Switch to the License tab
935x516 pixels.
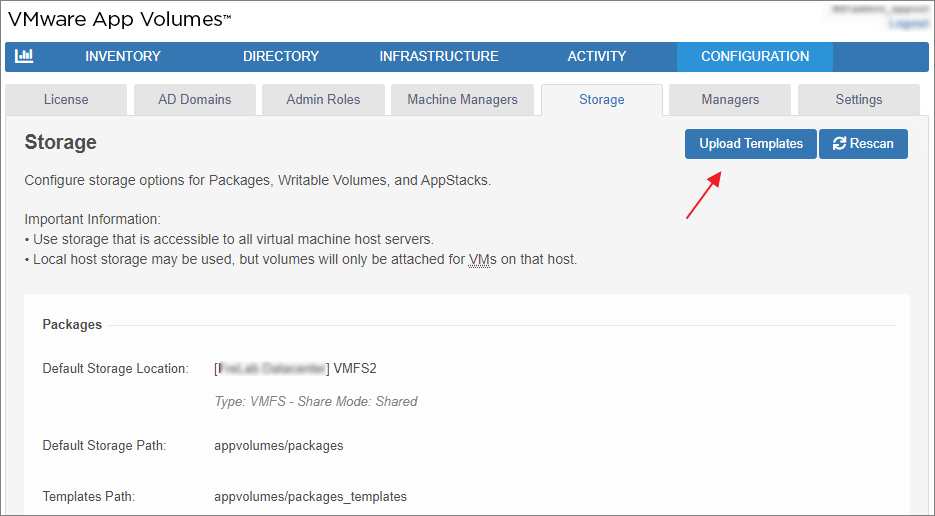tap(66, 100)
